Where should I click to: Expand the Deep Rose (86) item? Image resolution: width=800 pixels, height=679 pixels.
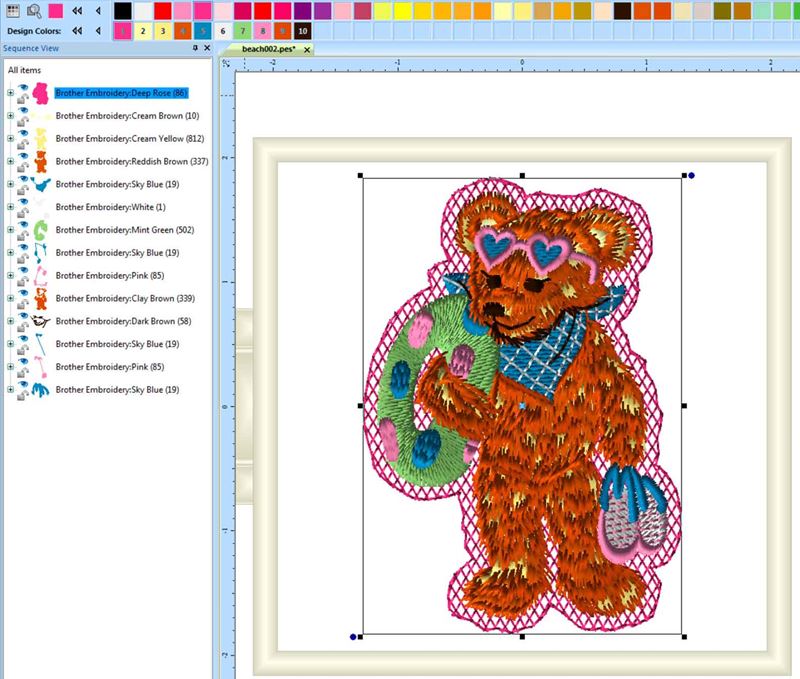(x=10, y=93)
